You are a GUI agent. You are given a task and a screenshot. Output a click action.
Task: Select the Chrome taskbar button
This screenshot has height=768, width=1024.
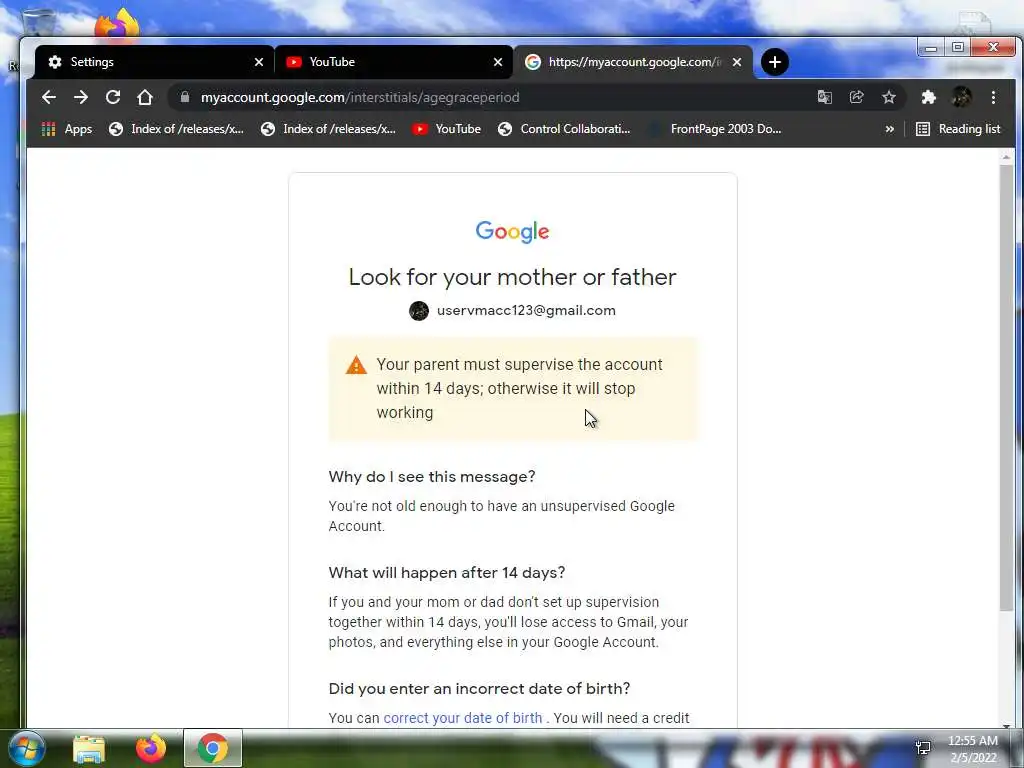213,748
